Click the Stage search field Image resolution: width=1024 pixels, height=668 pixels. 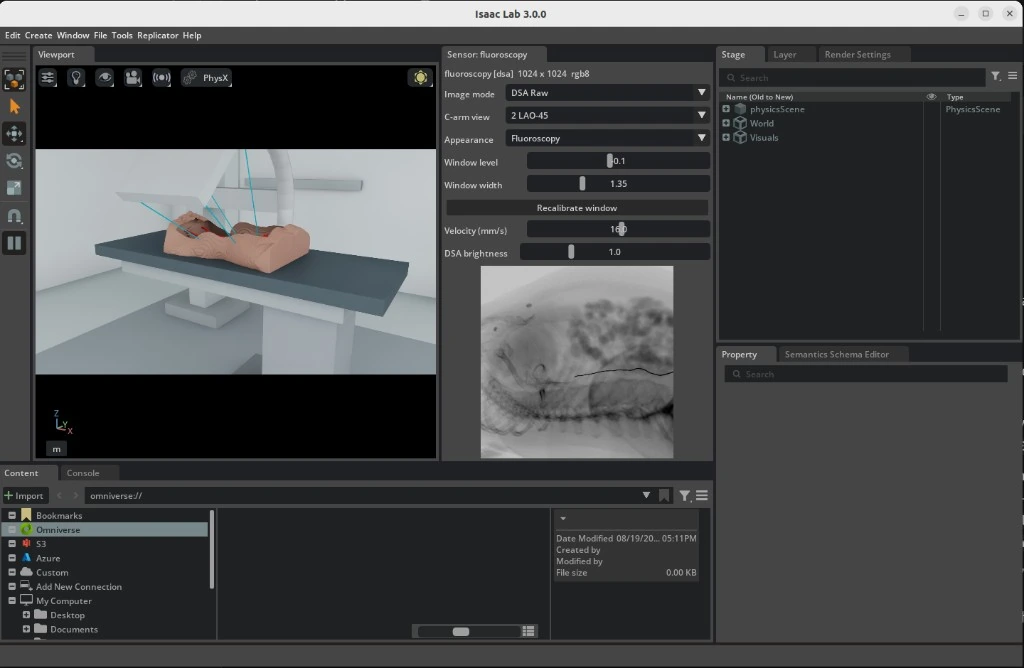[852, 78]
